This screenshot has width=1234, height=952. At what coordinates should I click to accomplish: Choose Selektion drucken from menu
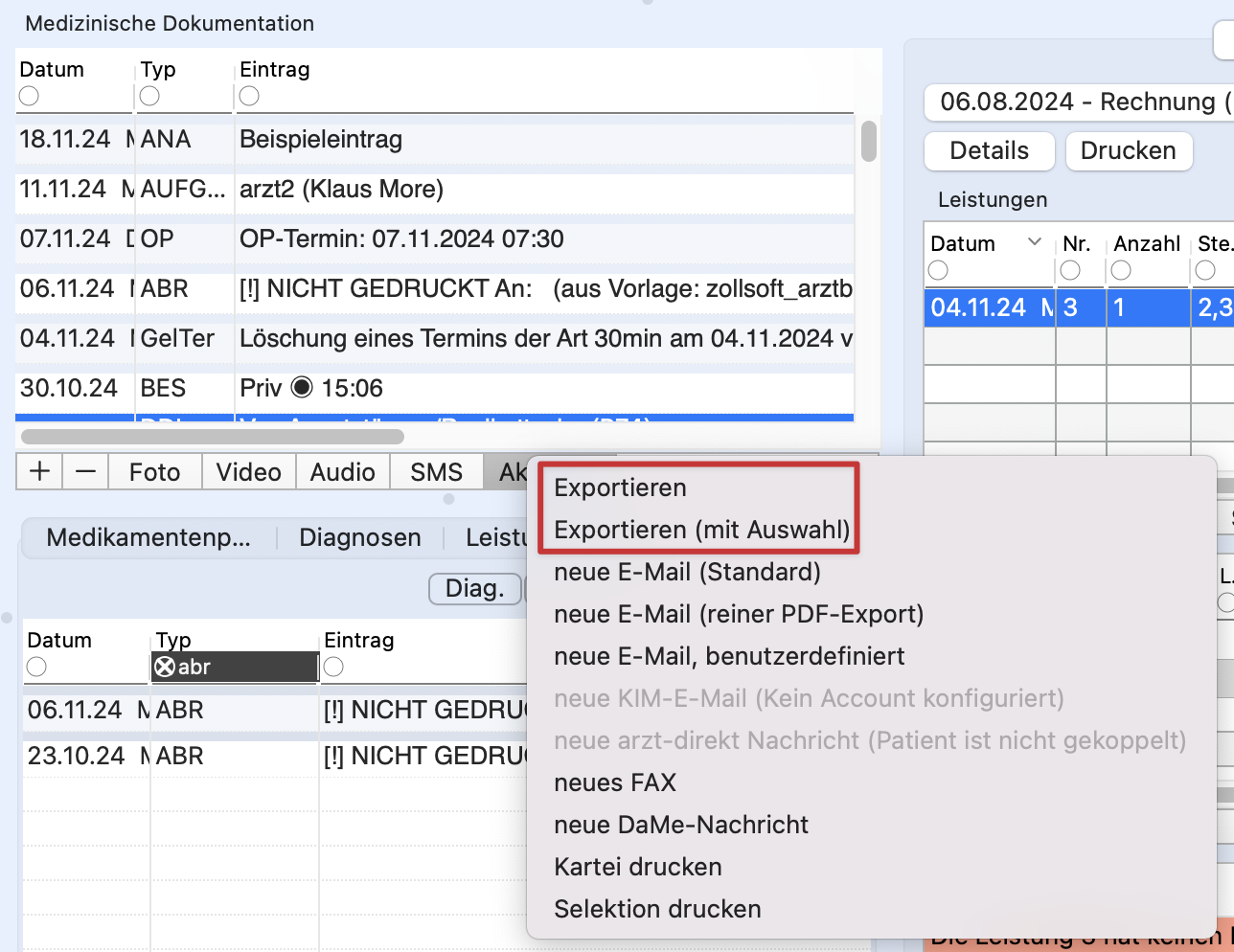tap(657, 909)
